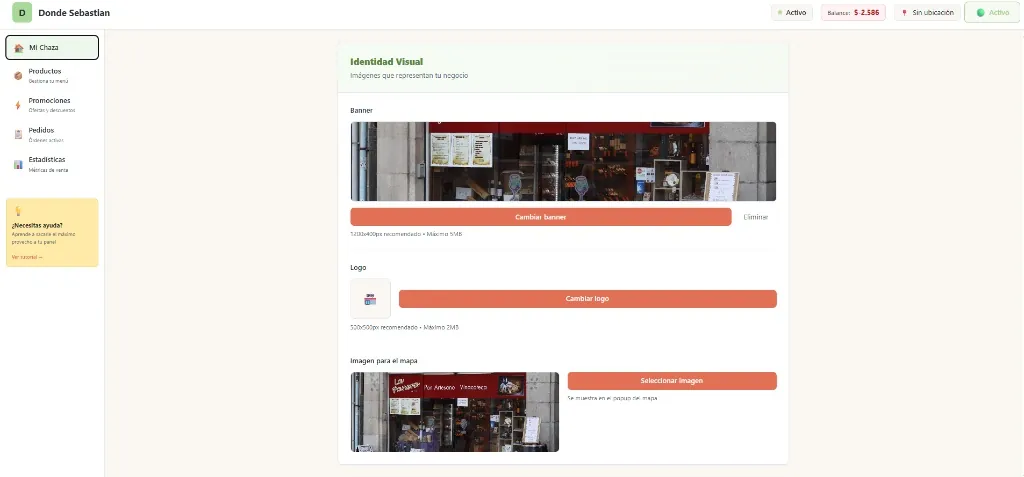The width and height of the screenshot is (1024, 477).
Task: Click the Promociones lightning icon
Action: click(18, 105)
